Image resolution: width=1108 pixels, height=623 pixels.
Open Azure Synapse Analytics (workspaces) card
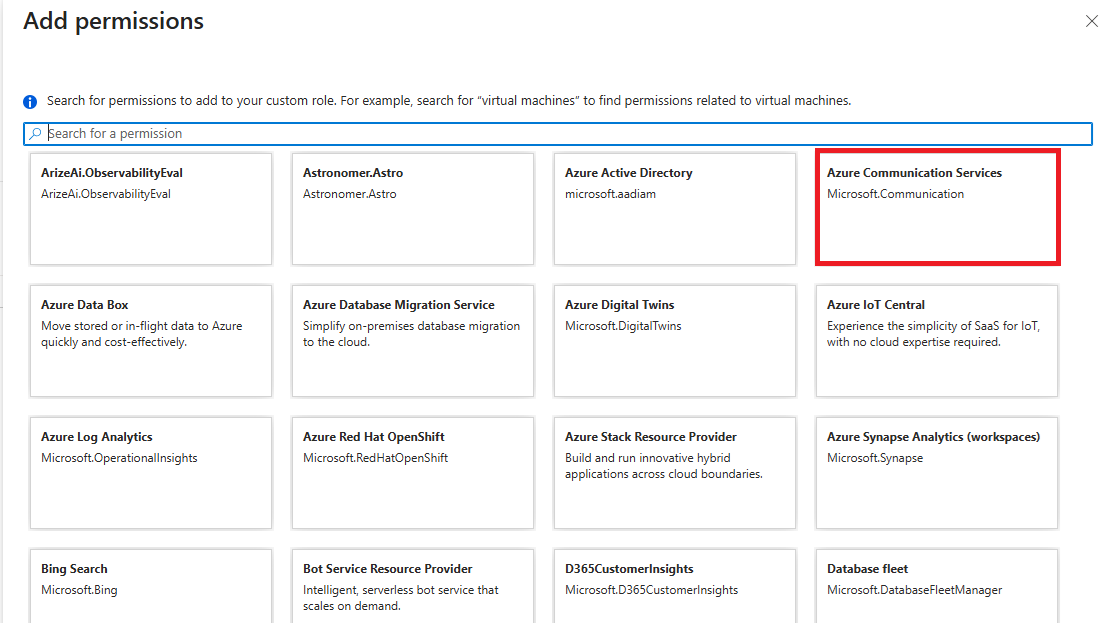click(937, 472)
